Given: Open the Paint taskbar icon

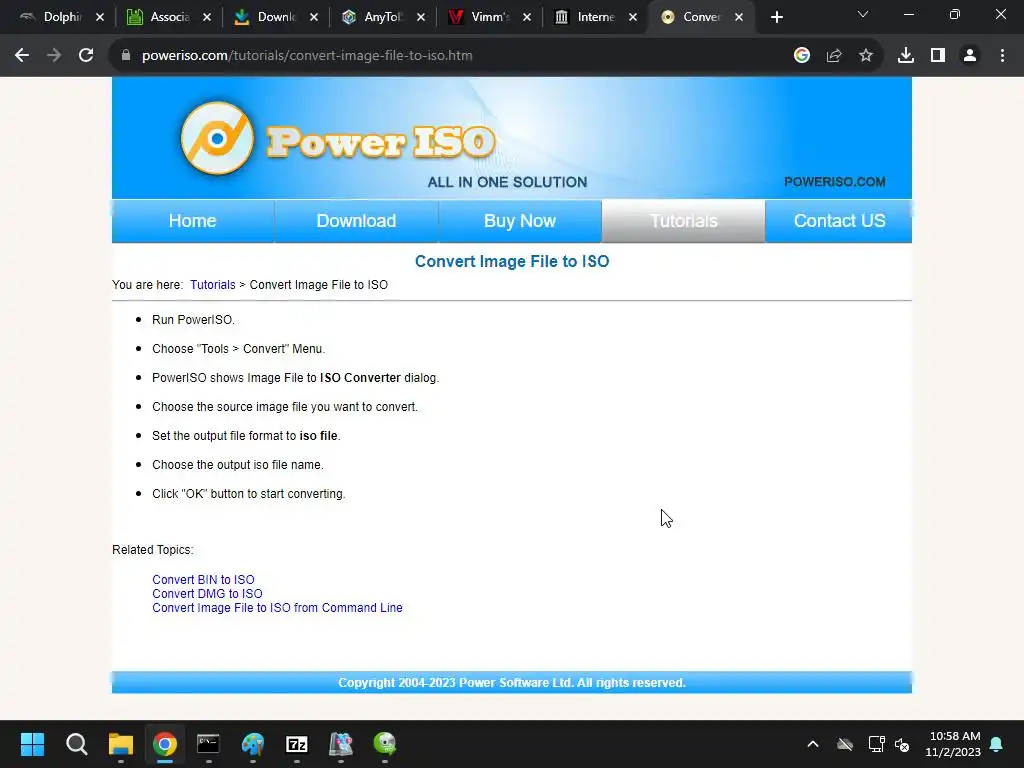Looking at the screenshot, I should pyautogui.click(x=253, y=744).
